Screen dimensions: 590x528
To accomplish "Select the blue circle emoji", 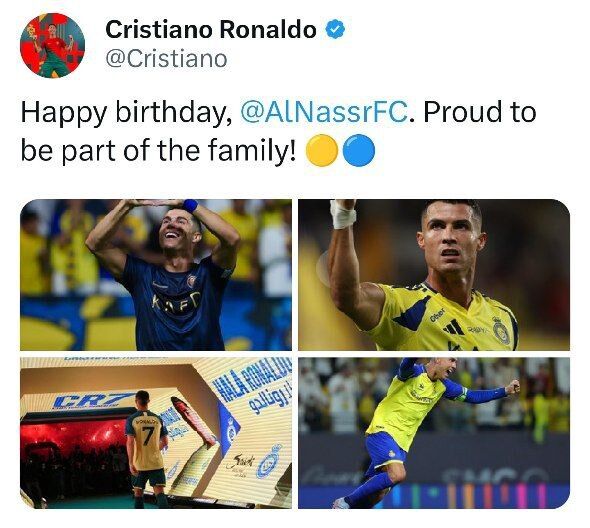I will tap(359, 151).
